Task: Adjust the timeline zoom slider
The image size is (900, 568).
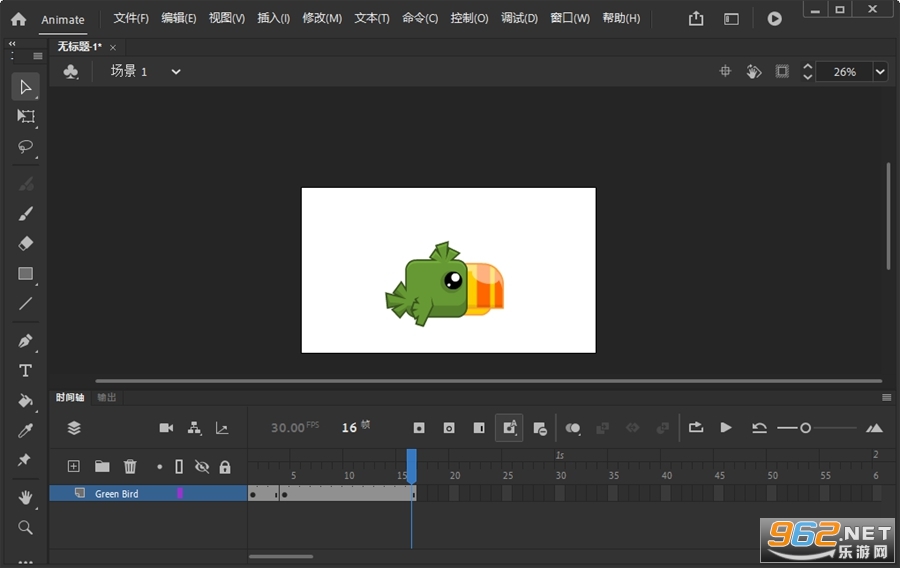Action: [x=805, y=428]
